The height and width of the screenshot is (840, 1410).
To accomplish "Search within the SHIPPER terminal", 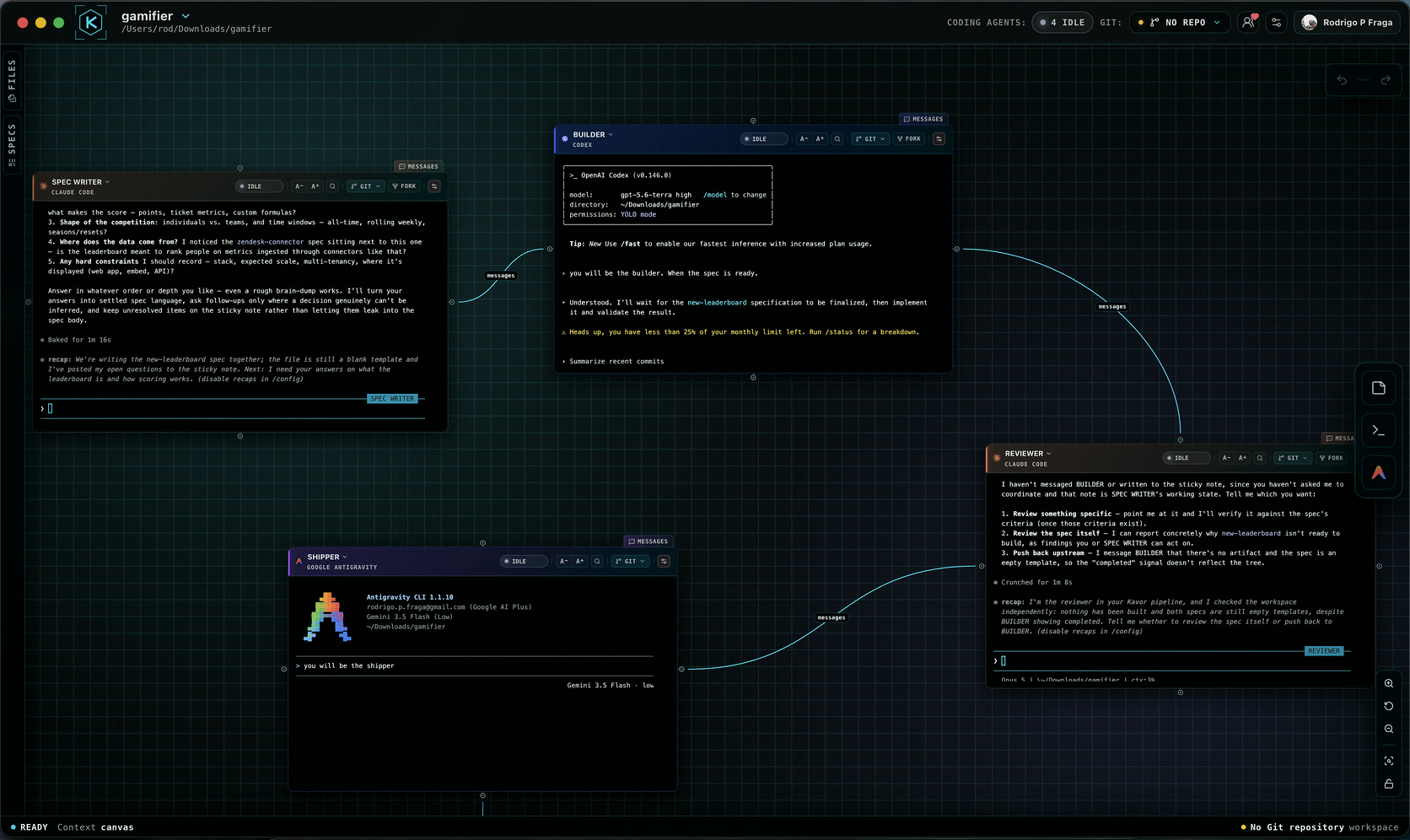I will (x=597, y=561).
